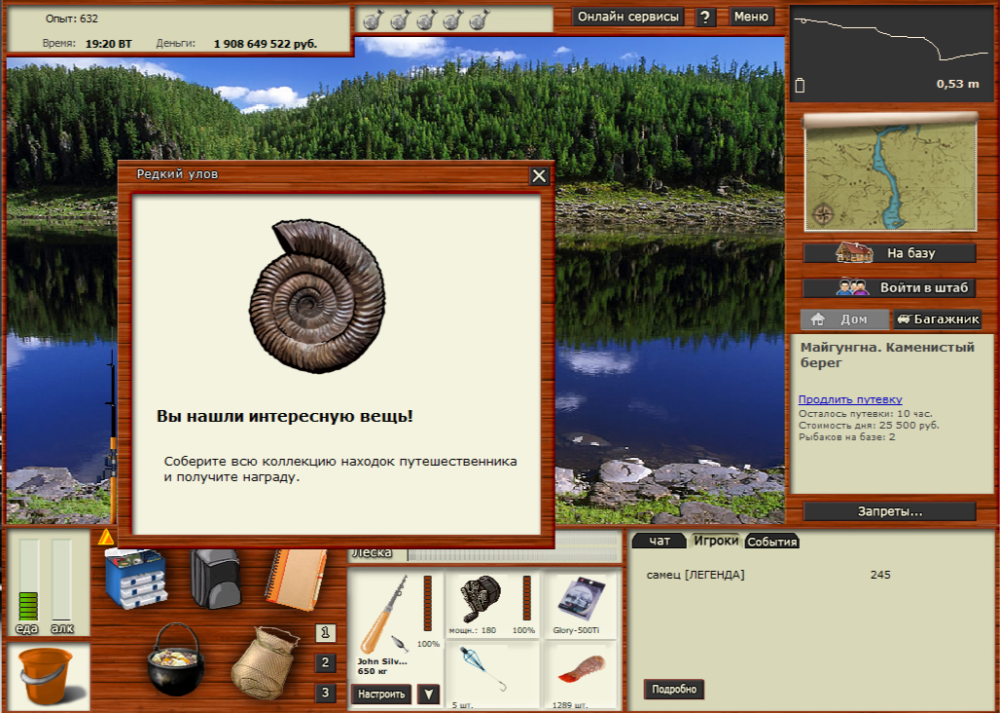The height and width of the screenshot is (713, 1000).
Task: Switch to the Багажник tab
Action: click(x=937, y=319)
